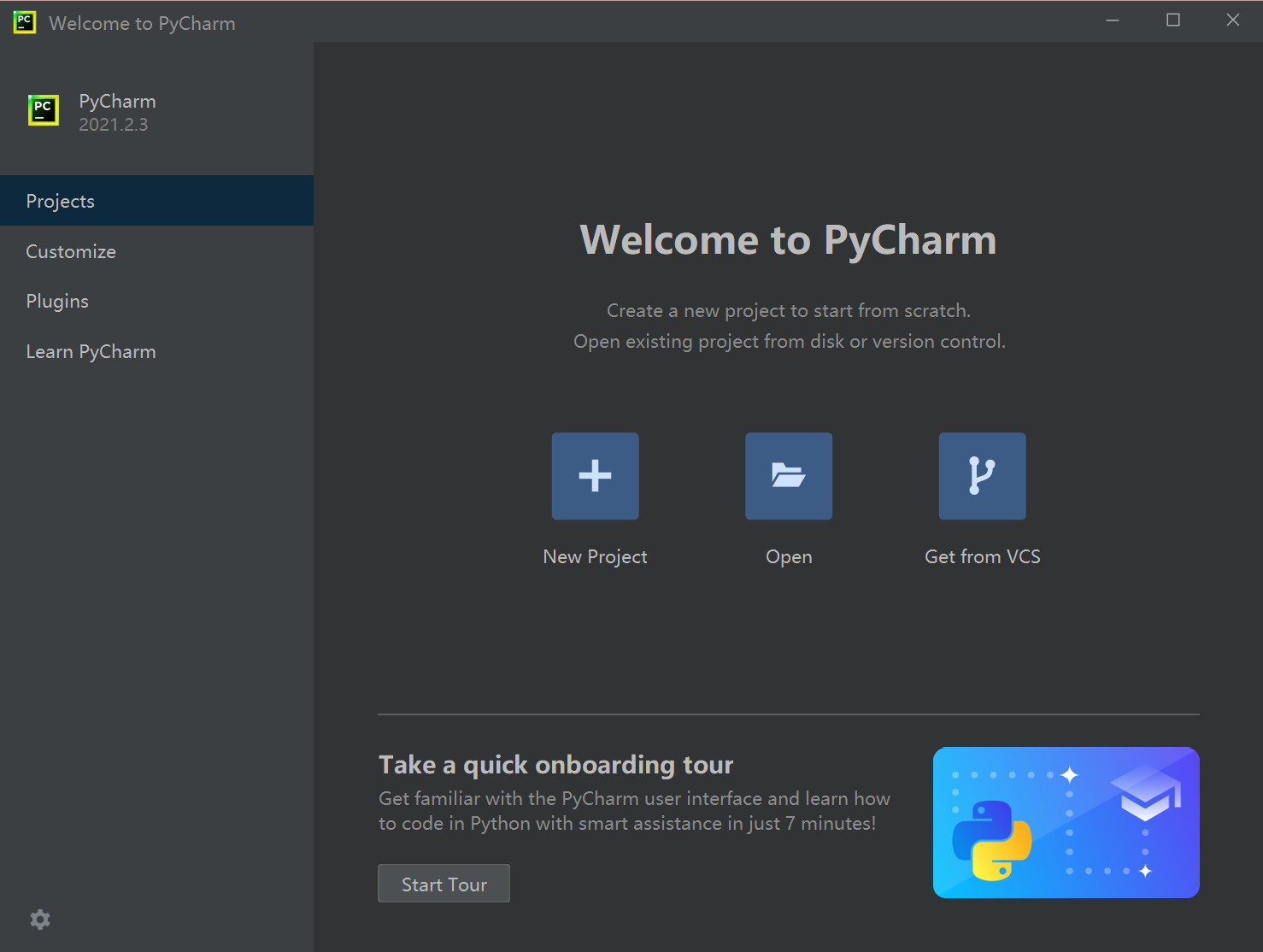Maximize the Welcome to PyCharm window

click(x=1173, y=21)
